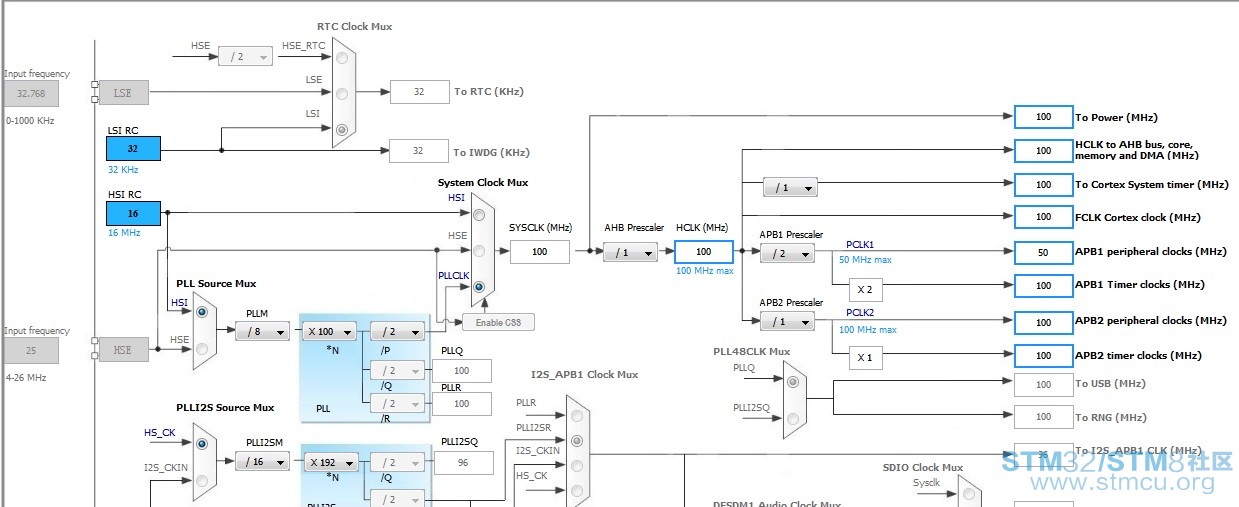Click the 'PLL Source Mux' label
The height and width of the screenshot is (507, 1239).
click(x=216, y=284)
